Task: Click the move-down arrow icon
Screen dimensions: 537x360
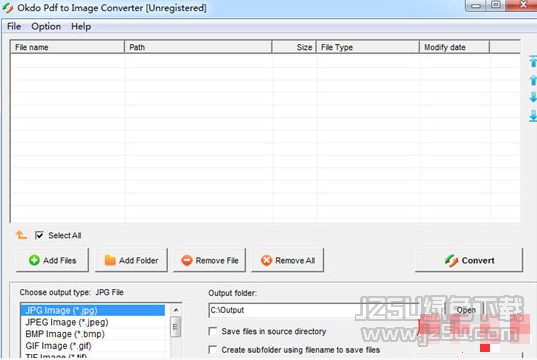Action: coord(533,97)
